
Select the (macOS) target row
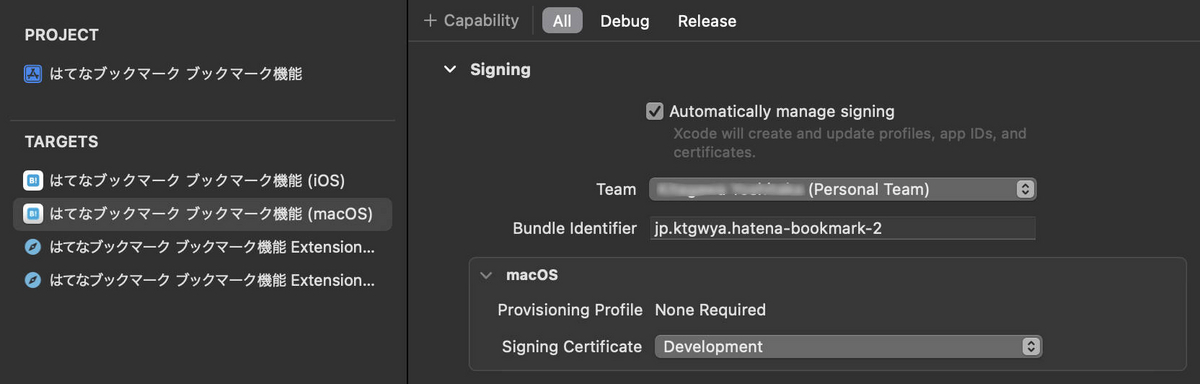pos(202,213)
